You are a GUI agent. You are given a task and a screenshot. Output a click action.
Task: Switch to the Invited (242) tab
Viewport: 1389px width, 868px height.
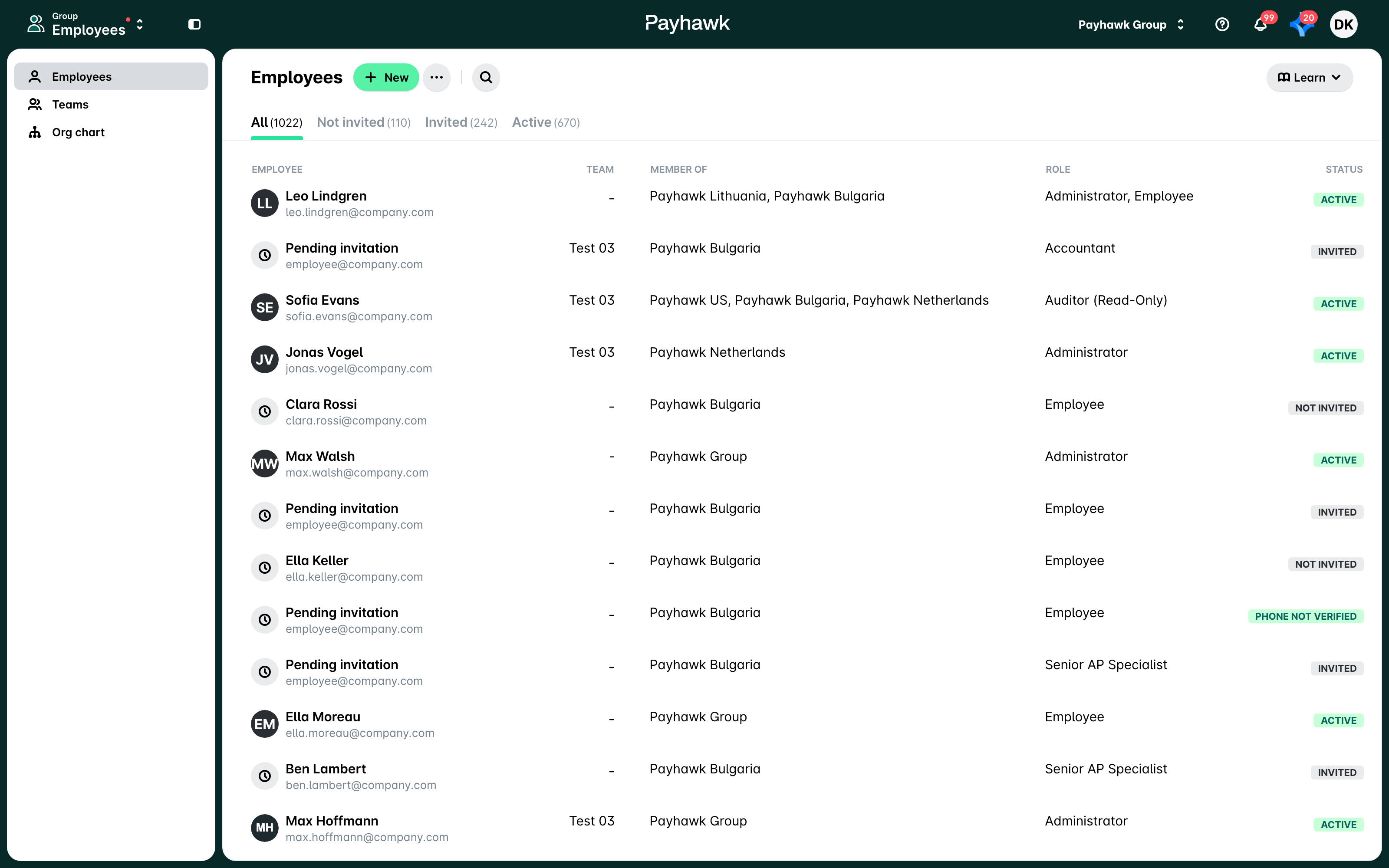click(x=461, y=123)
